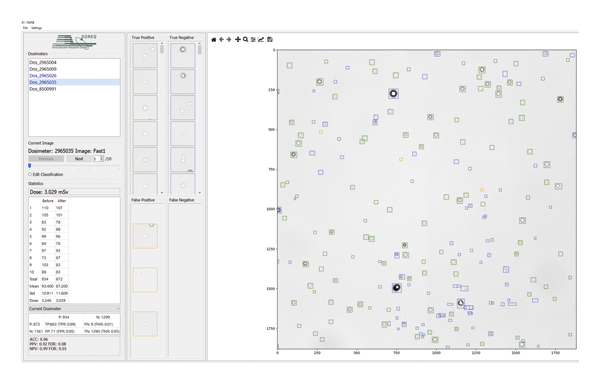600x384 pixels.
Task: Open the configure subplots tool
Action: (x=253, y=39)
